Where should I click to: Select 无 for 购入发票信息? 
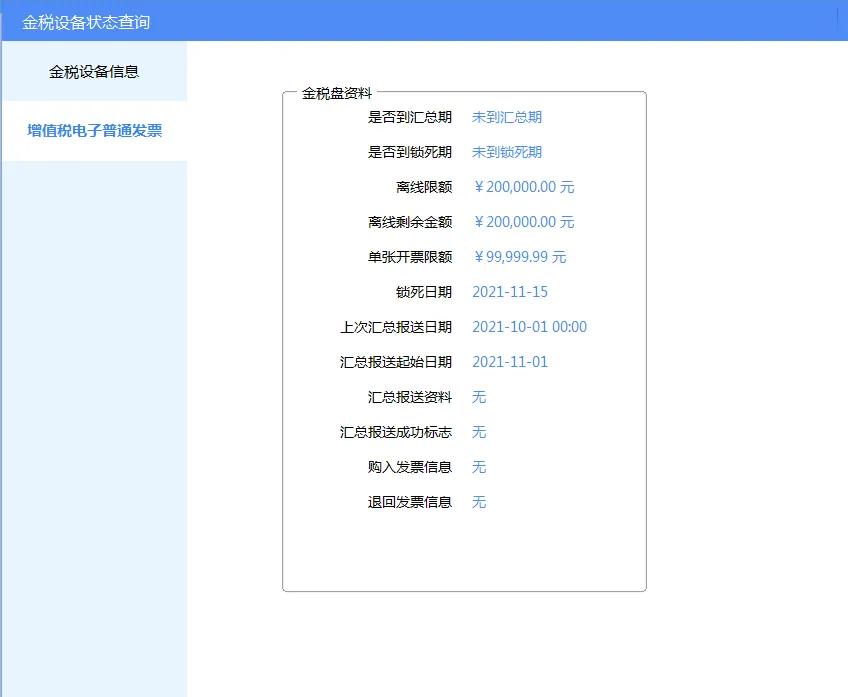pos(479,467)
